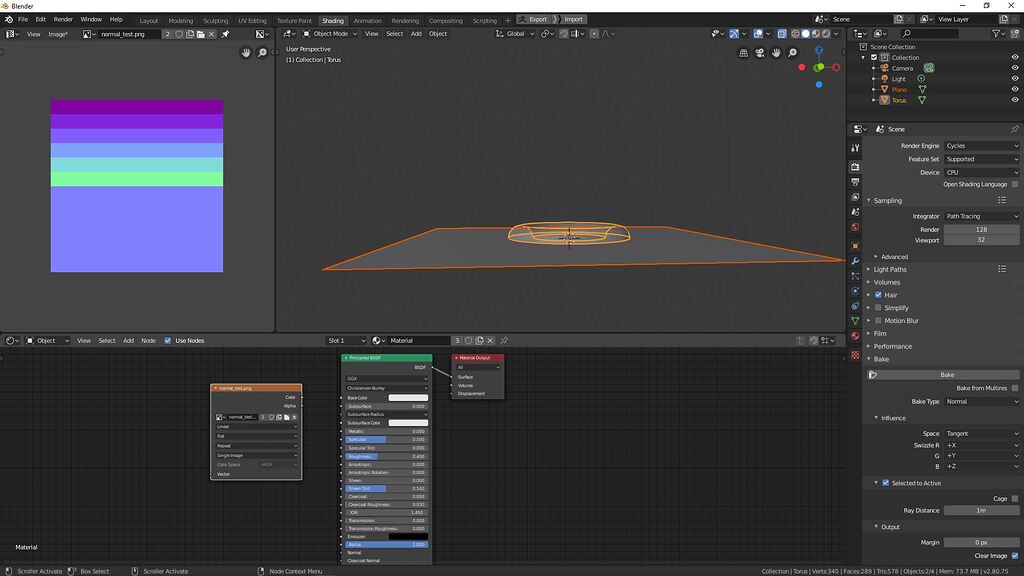1024x576 pixels.
Task: Click the Bake button
Action: (x=943, y=375)
